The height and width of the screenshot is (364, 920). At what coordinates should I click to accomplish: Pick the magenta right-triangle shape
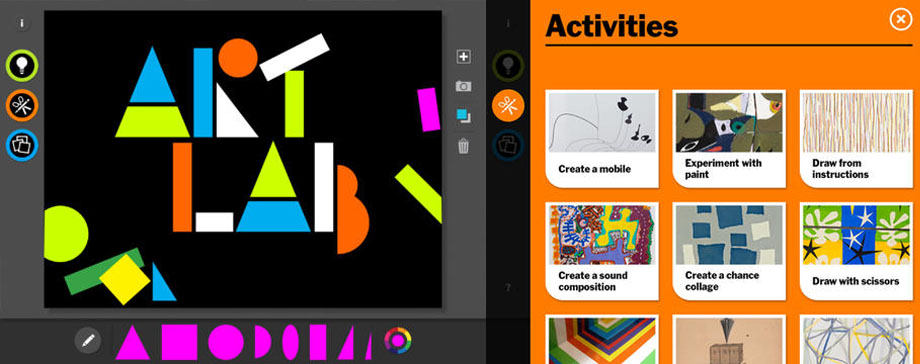click(x=346, y=343)
